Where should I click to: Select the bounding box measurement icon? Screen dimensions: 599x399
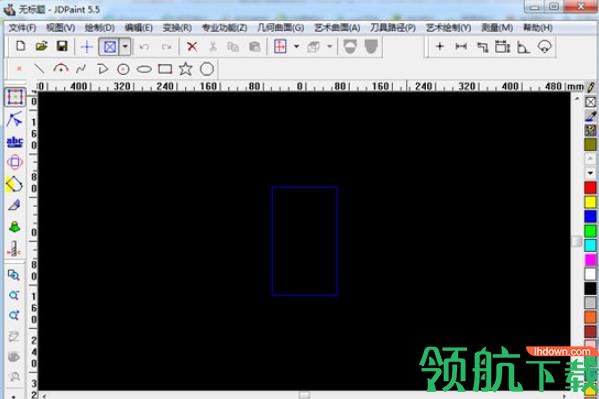pos(502,47)
